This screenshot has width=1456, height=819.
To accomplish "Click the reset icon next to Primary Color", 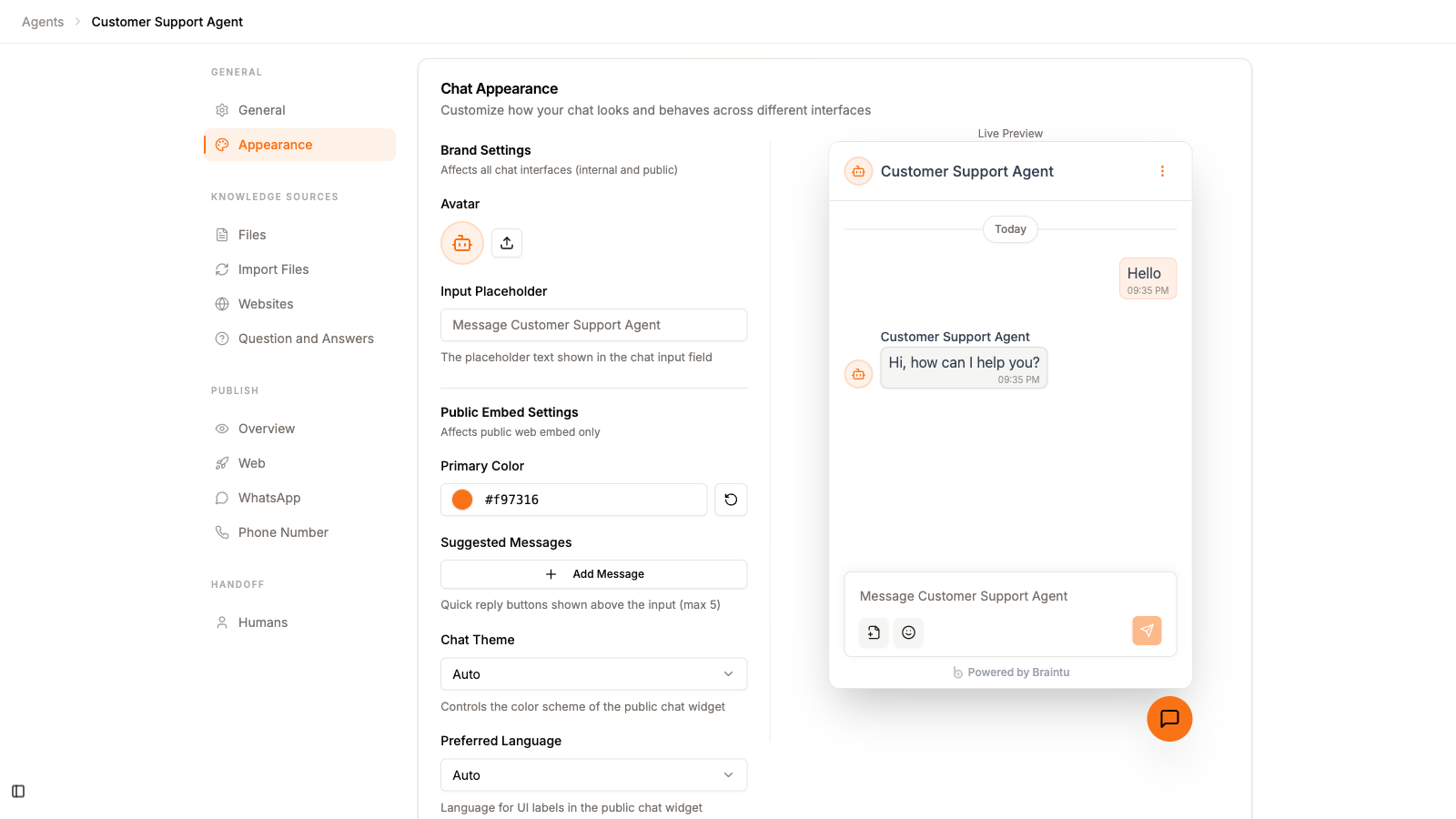I will [731, 499].
